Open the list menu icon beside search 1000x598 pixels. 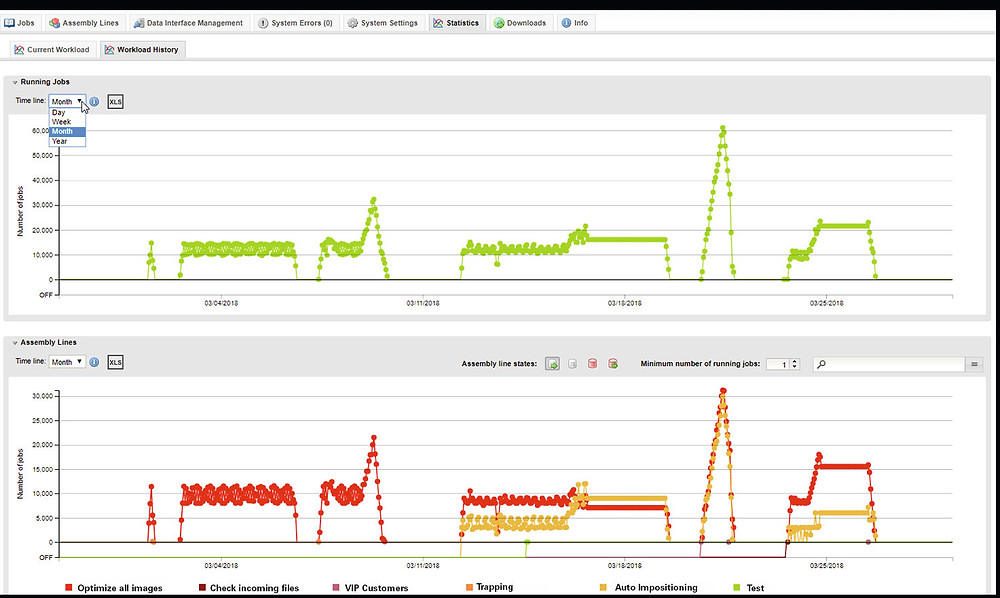pyautogui.click(x=974, y=364)
